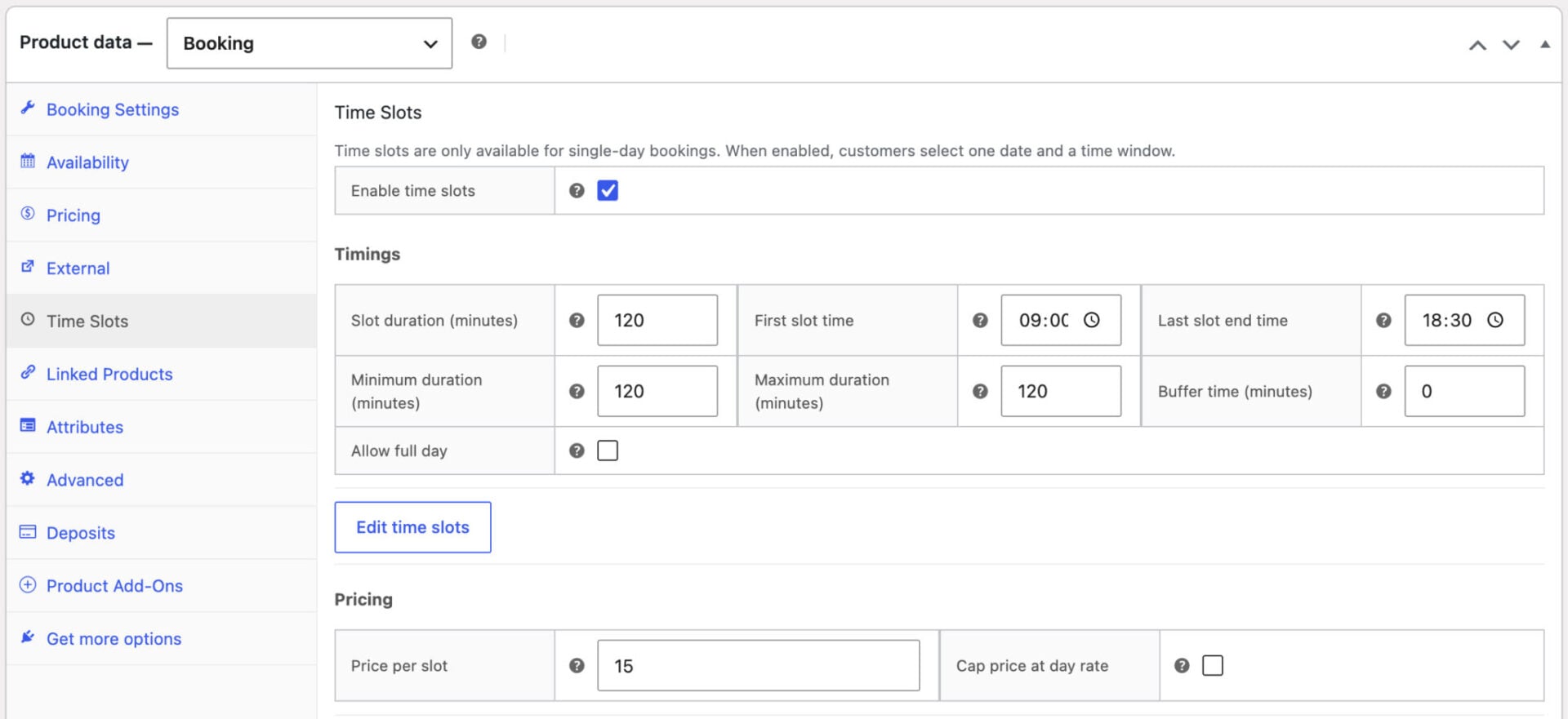Click help icon for Minimum duration
Image resolution: width=1568 pixels, height=719 pixels.
(x=577, y=392)
